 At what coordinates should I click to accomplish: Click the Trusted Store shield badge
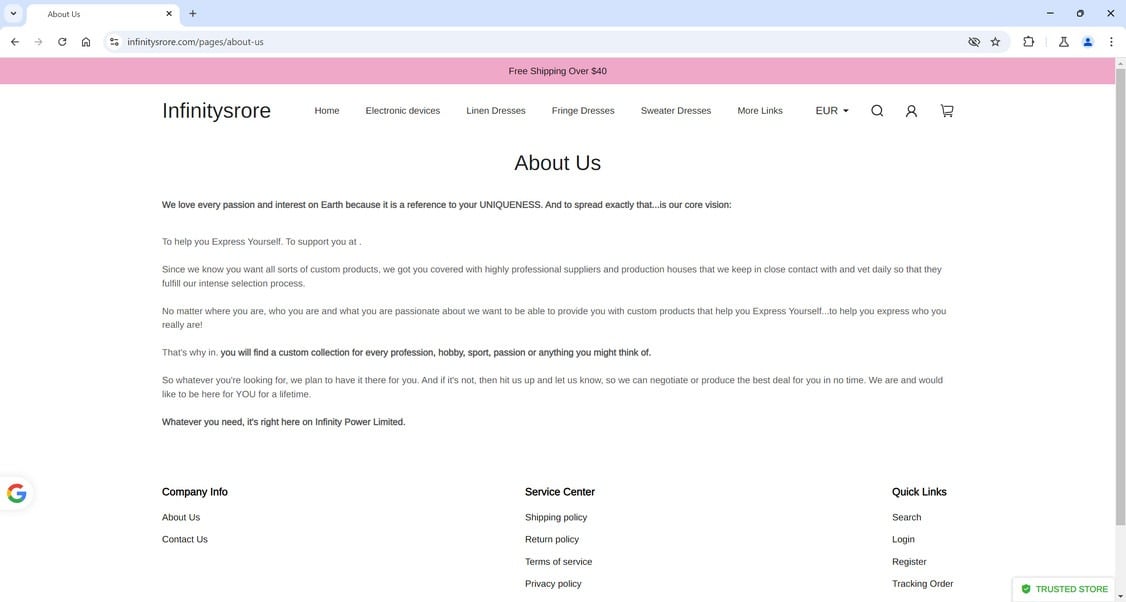(x=1066, y=589)
